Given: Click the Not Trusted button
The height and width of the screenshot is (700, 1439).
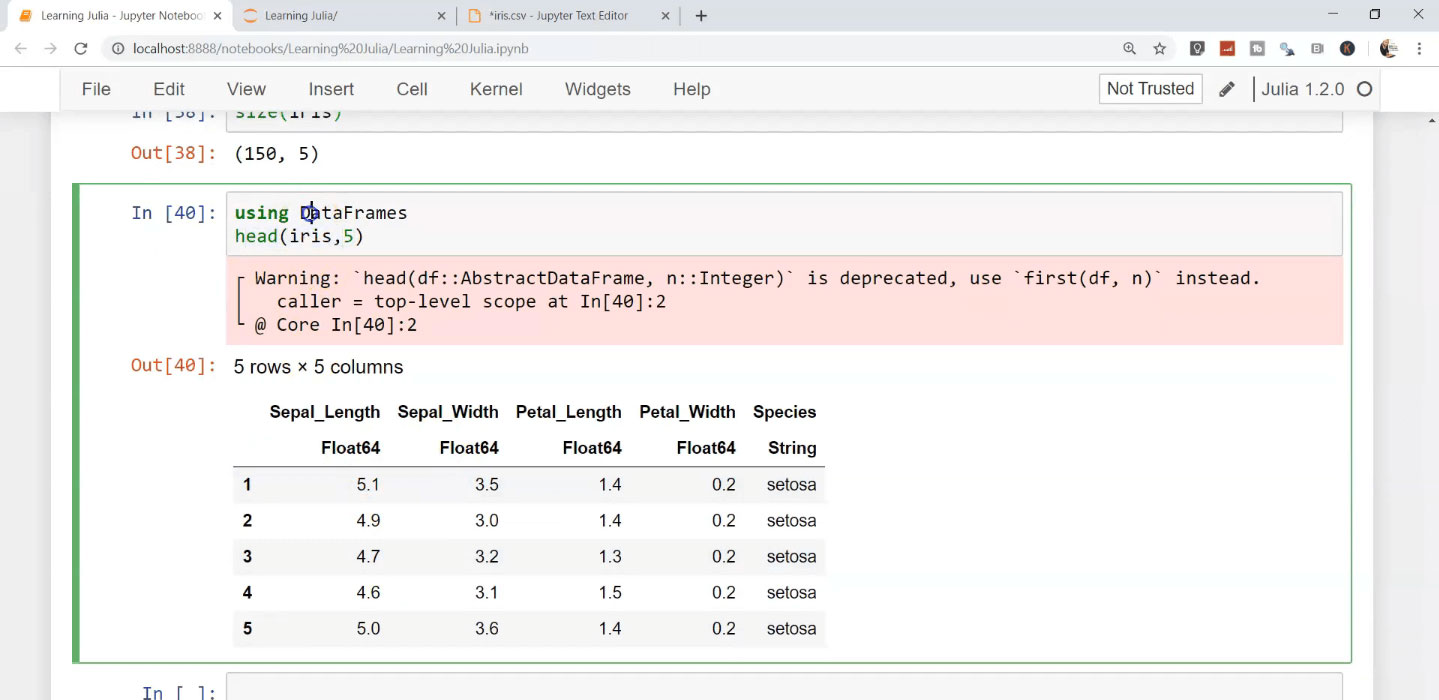Looking at the screenshot, I should pos(1149,89).
